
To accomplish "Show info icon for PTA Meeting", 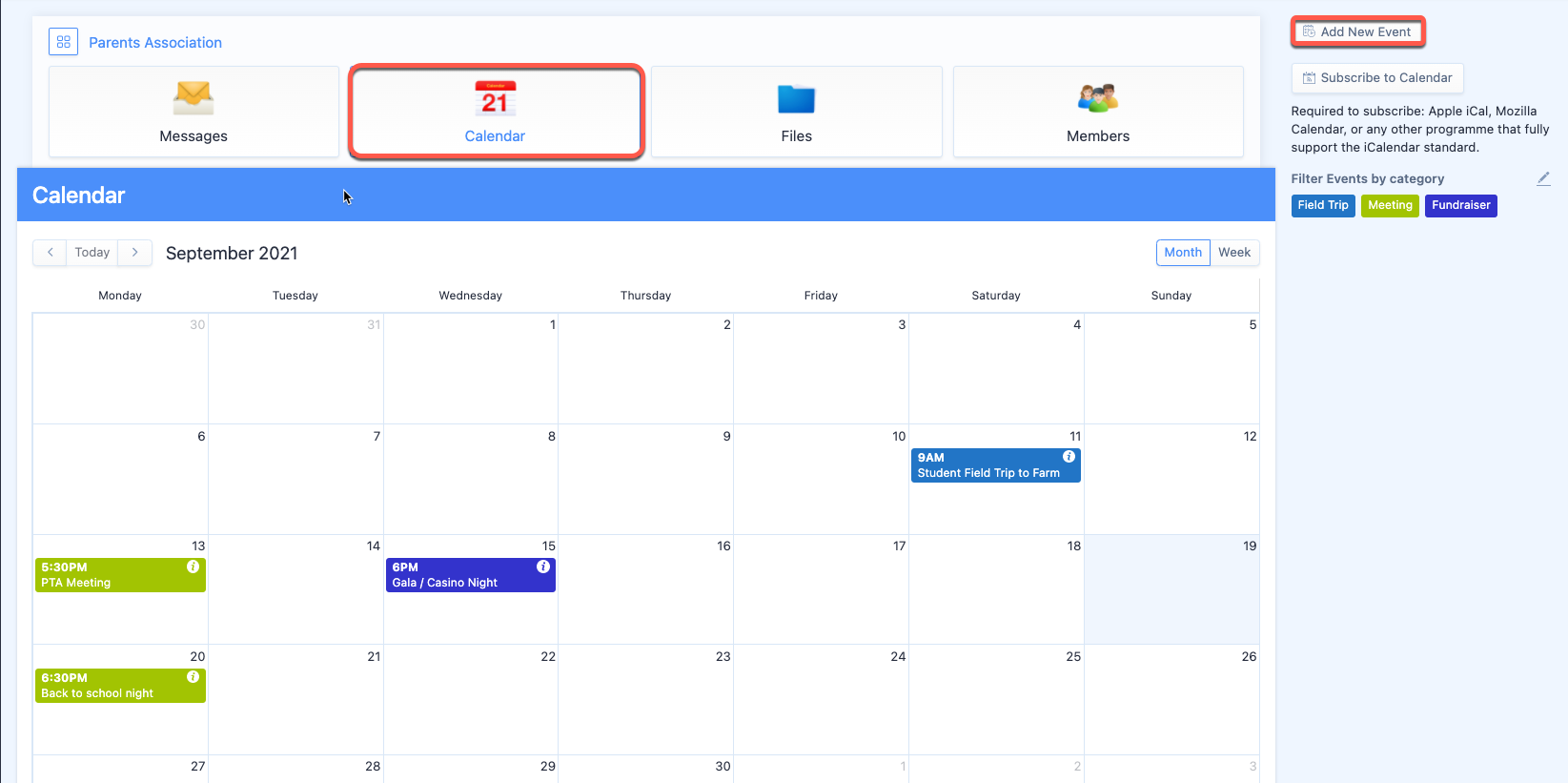I will click(x=193, y=567).
